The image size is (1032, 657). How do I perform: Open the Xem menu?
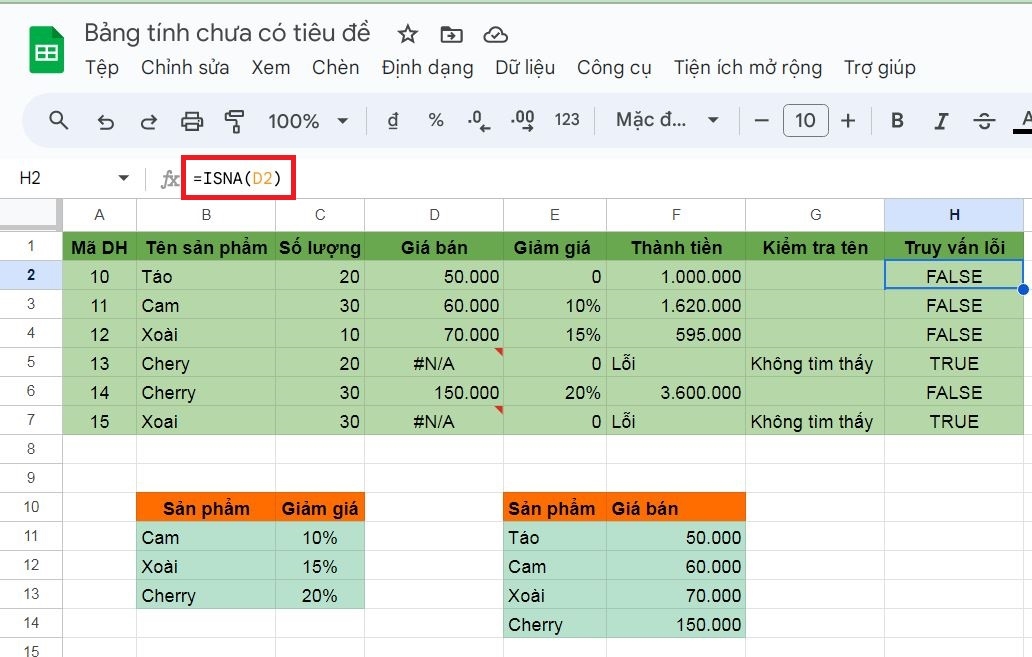(x=271, y=68)
